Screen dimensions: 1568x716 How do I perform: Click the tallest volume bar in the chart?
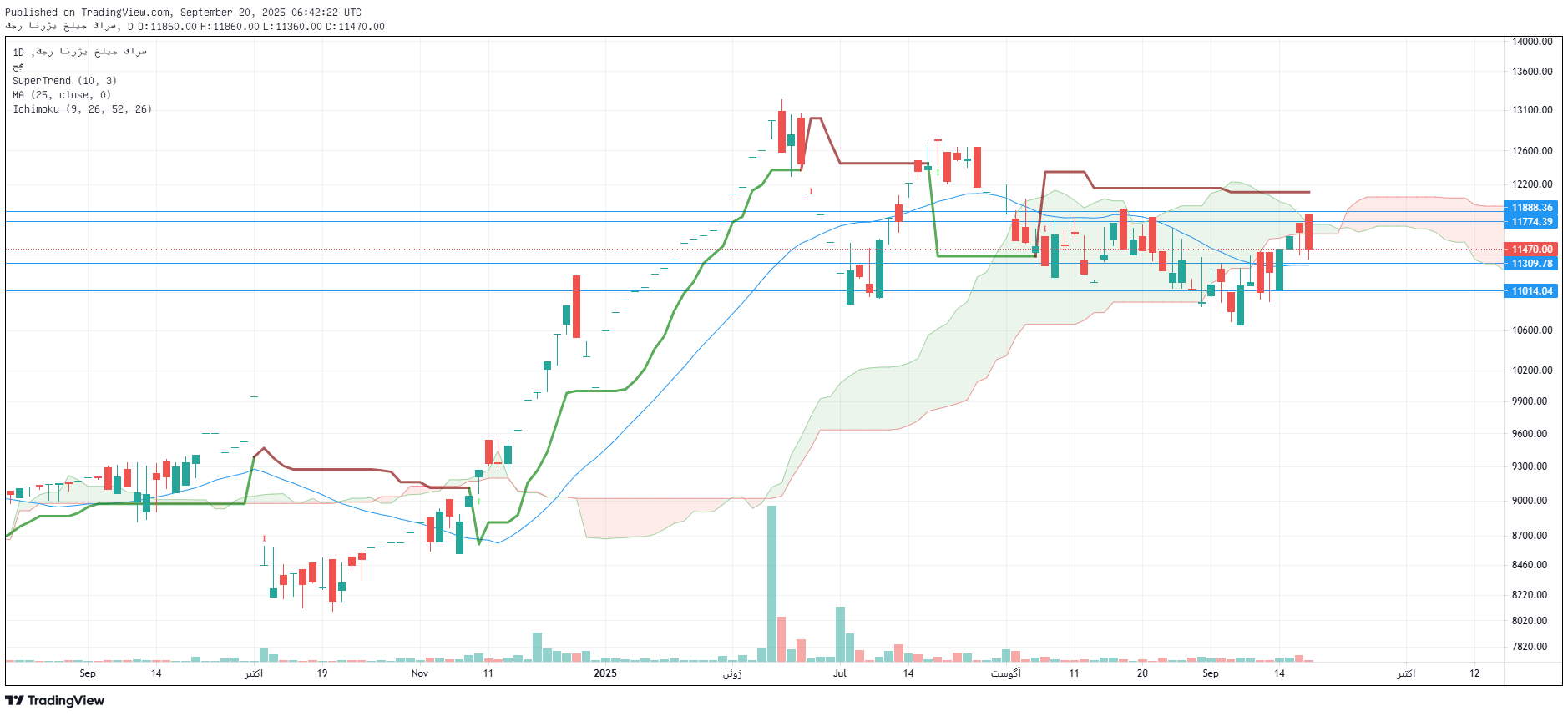(x=771, y=584)
